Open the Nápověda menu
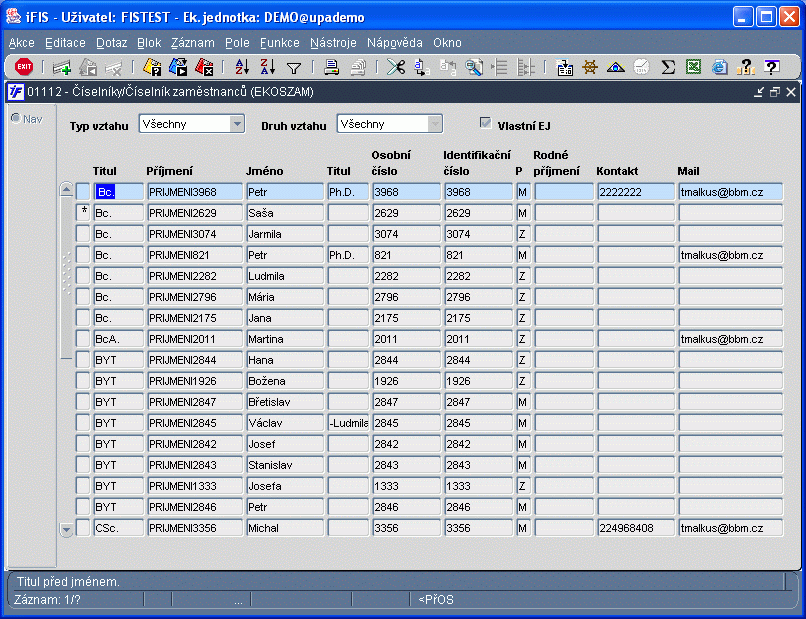The width and height of the screenshot is (806, 619). pyautogui.click(x=395, y=43)
